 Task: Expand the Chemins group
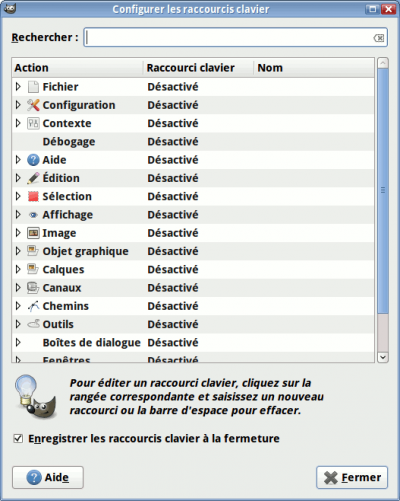tap(18, 306)
